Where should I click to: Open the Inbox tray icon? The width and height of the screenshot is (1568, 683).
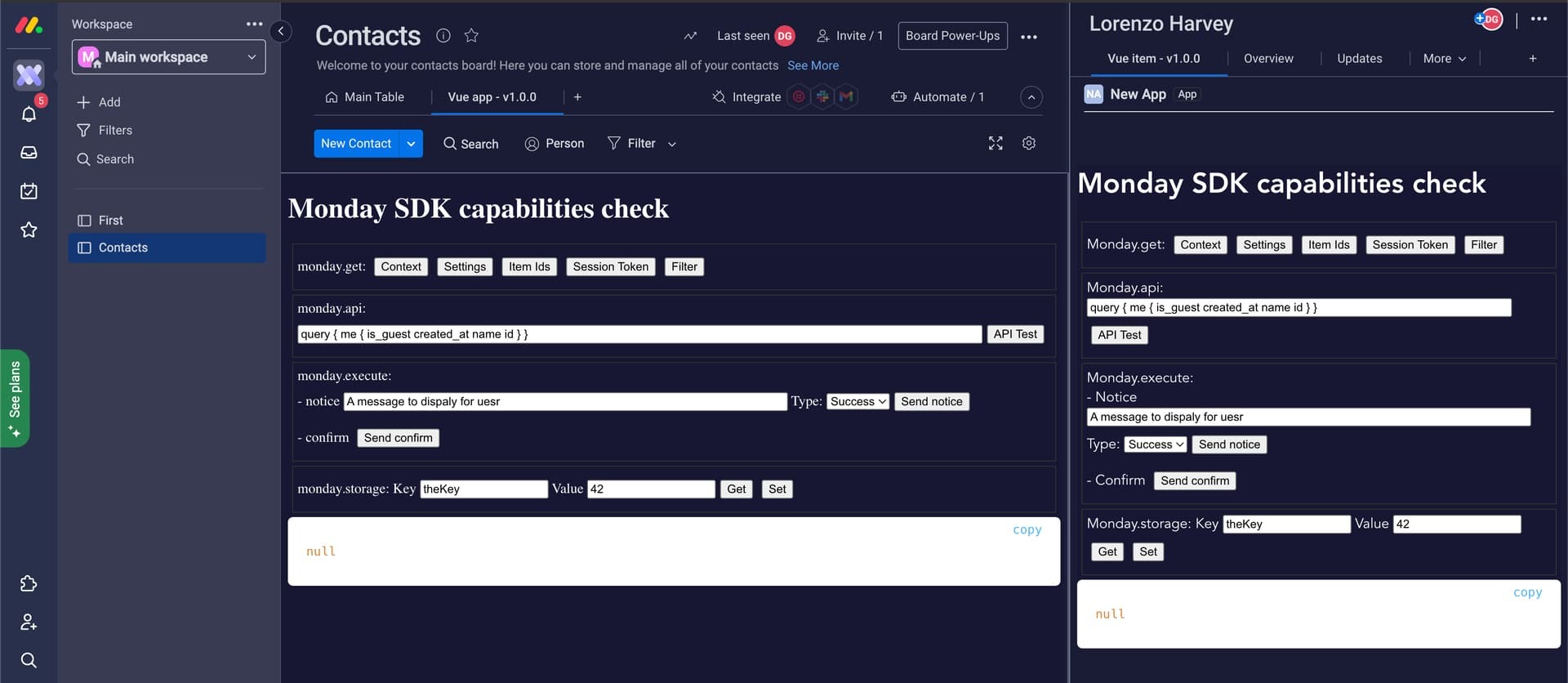pos(29,153)
